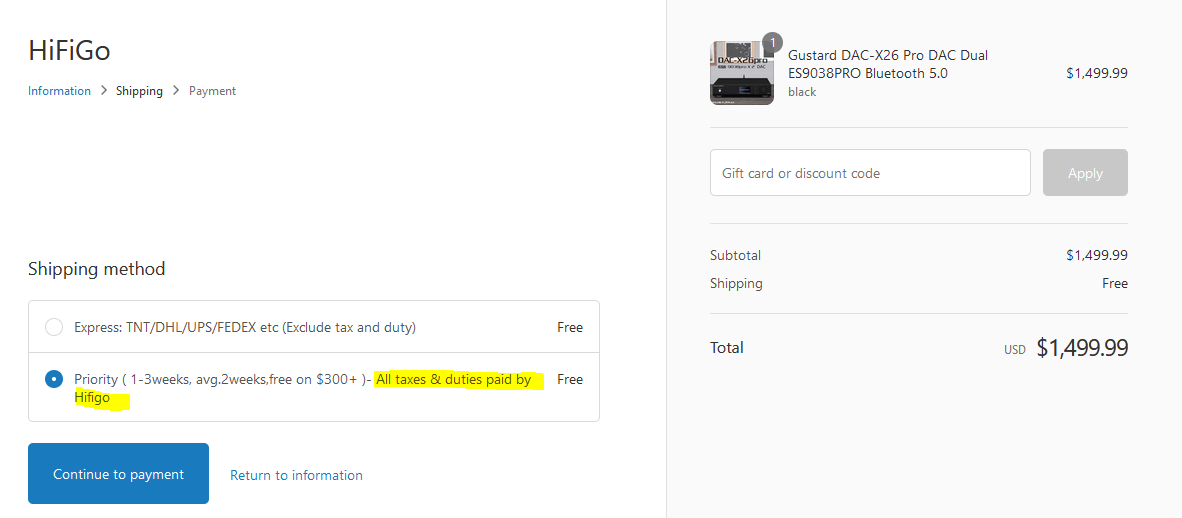Click the Payment breadcrumb step
The height and width of the screenshot is (518, 1182).
pyautogui.click(x=213, y=90)
